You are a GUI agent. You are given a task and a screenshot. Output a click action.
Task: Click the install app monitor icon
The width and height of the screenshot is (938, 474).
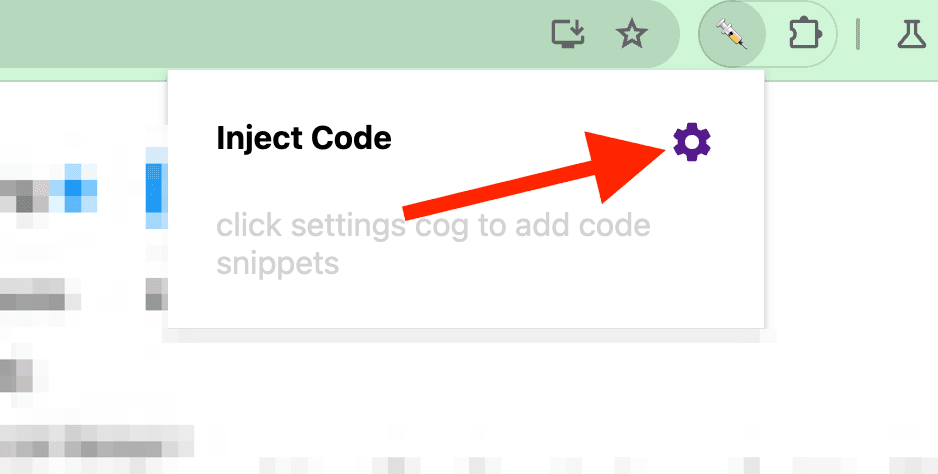(x=568, y=34)
